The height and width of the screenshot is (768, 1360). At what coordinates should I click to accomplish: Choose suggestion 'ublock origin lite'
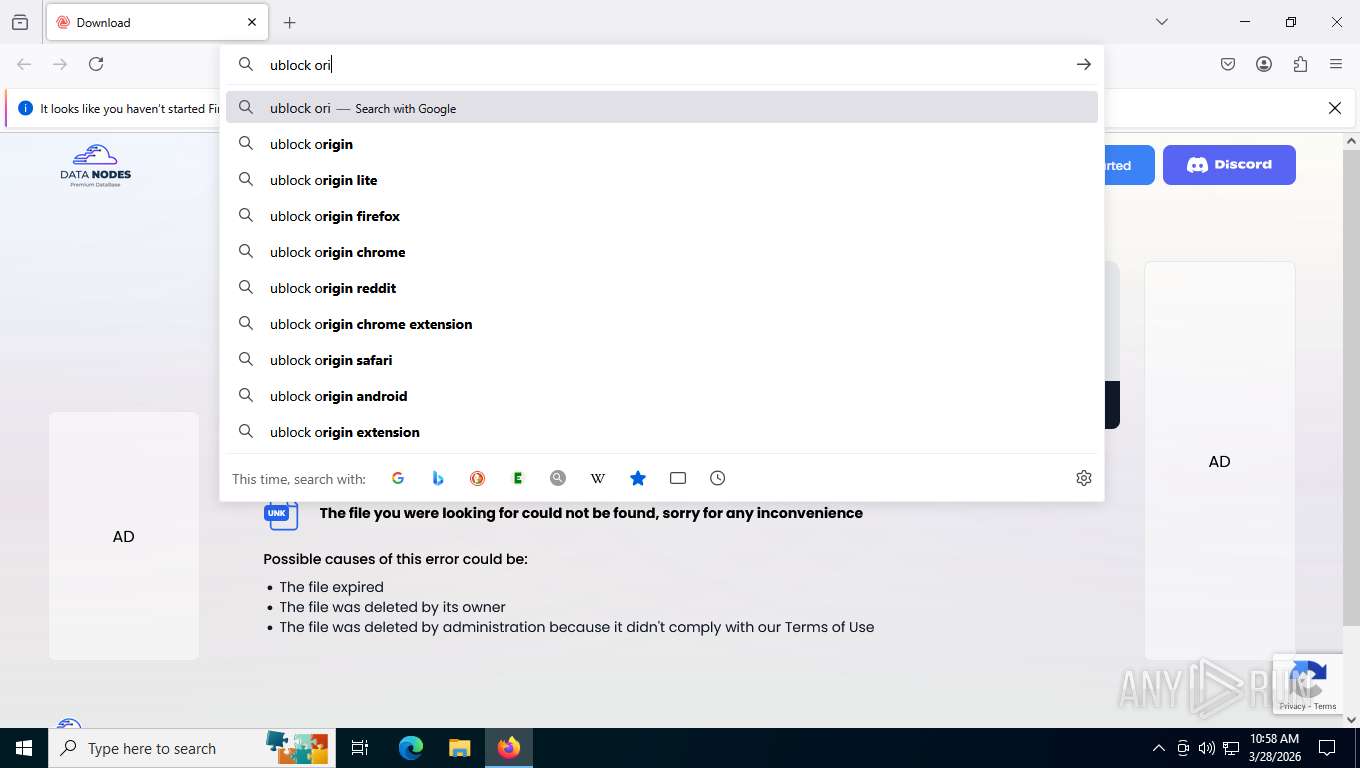click(662, 180)
